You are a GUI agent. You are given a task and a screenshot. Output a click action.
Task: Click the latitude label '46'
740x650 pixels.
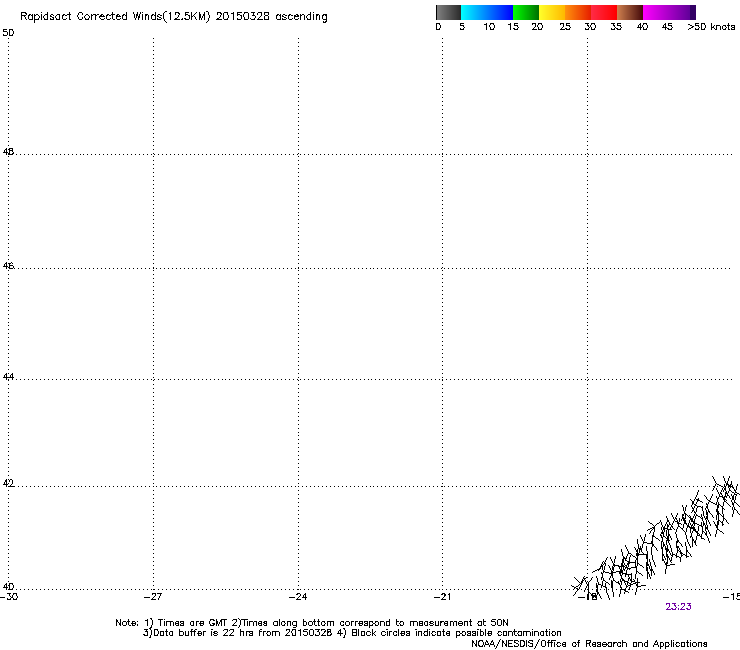[x=8, y=266]
